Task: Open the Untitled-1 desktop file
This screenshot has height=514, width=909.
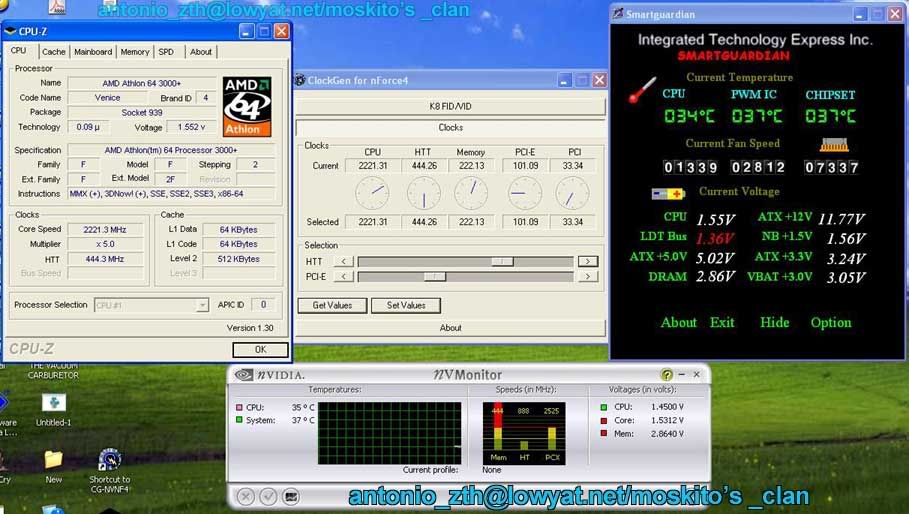Action: tap(53, 403)
